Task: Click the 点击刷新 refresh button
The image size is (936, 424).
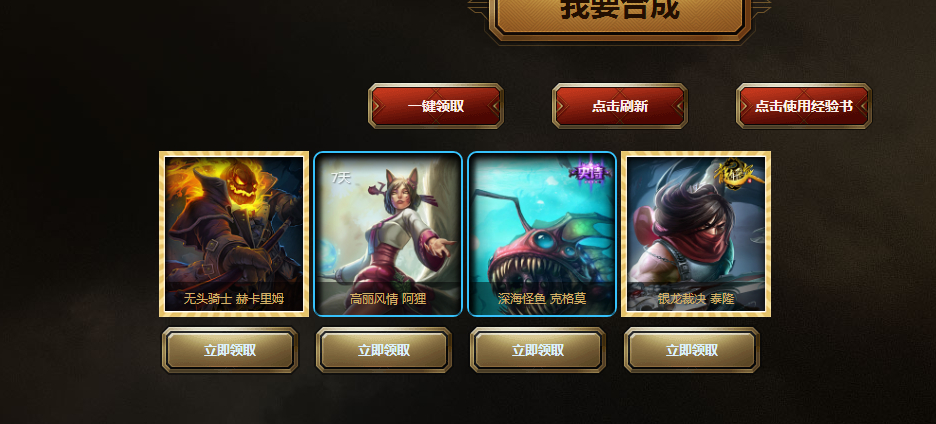Action: click(620, 106)
